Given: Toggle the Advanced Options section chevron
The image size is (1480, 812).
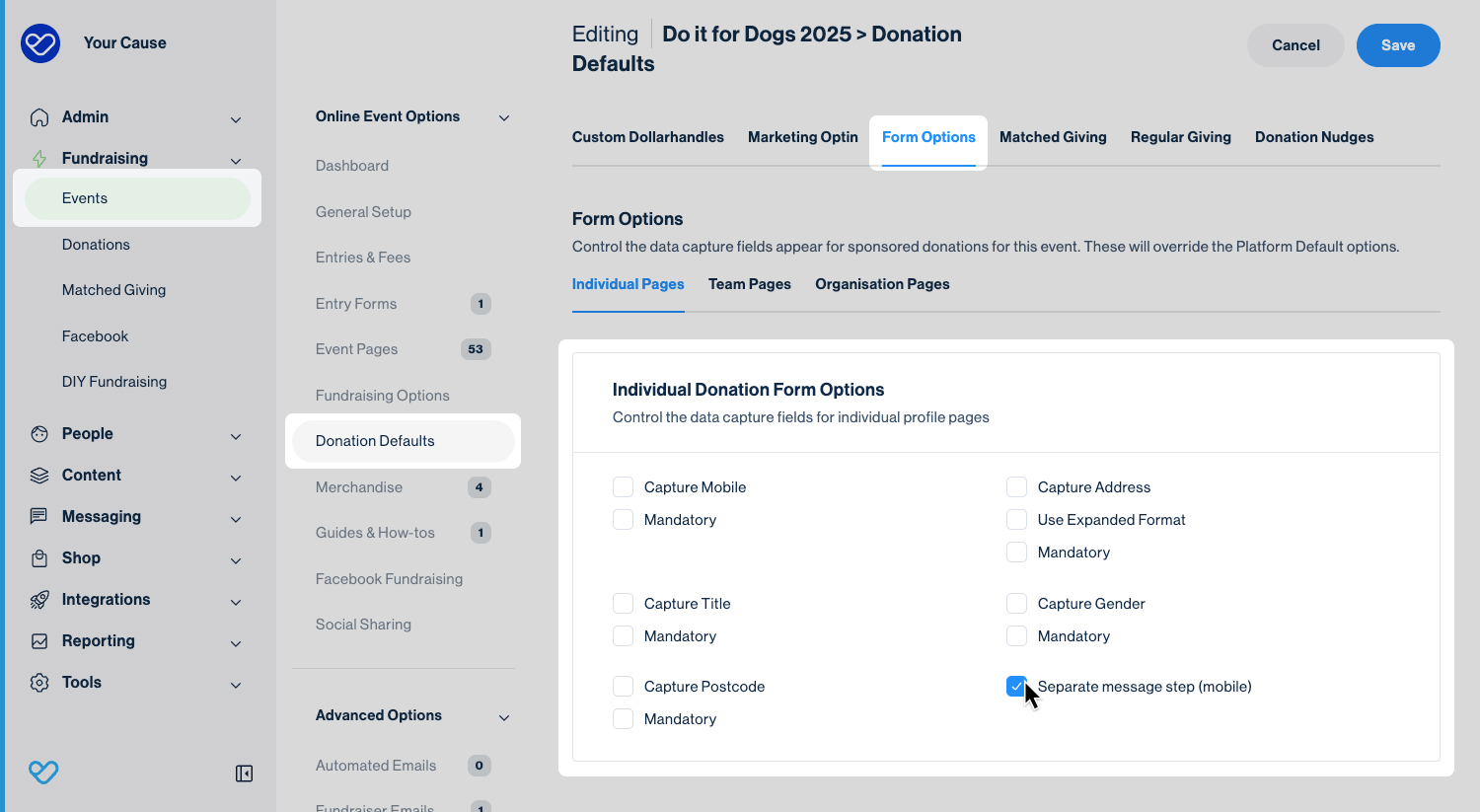Looking at the screenshot, I should (504, 717).
